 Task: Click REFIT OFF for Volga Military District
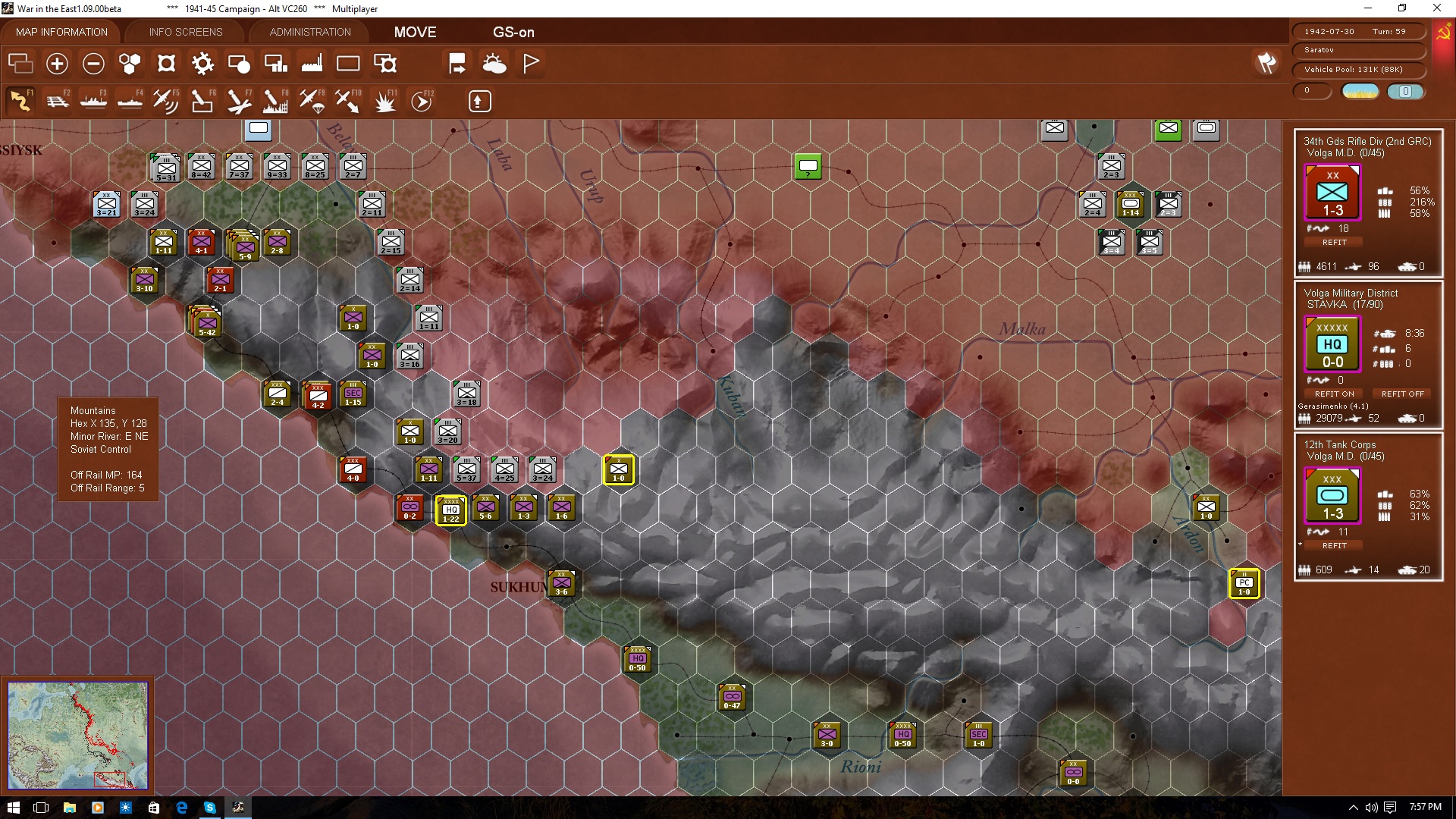pyautogui.click(x=1402, y=394)
